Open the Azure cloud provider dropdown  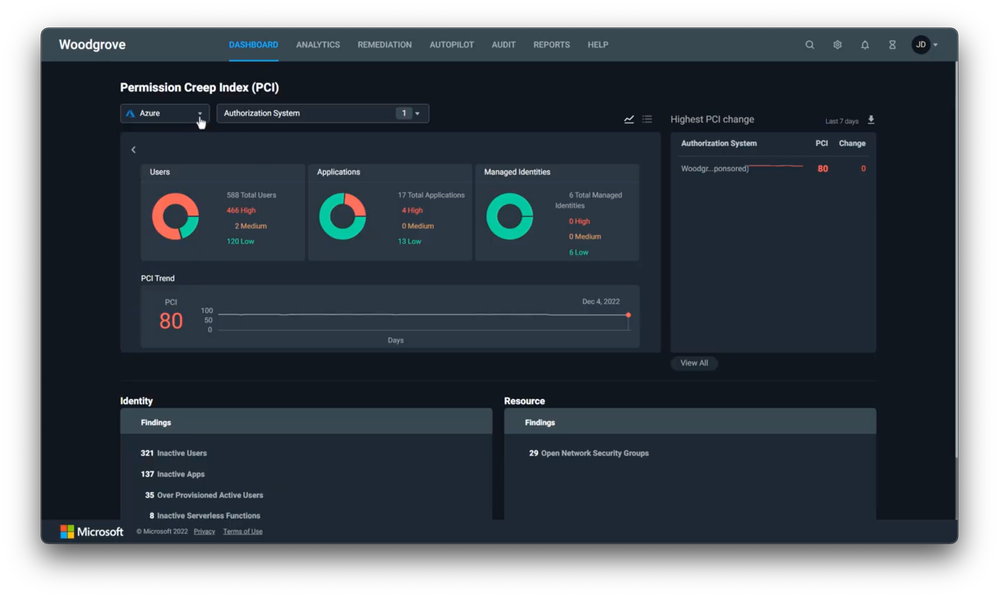pyautogui.click(x=164, y=113)
